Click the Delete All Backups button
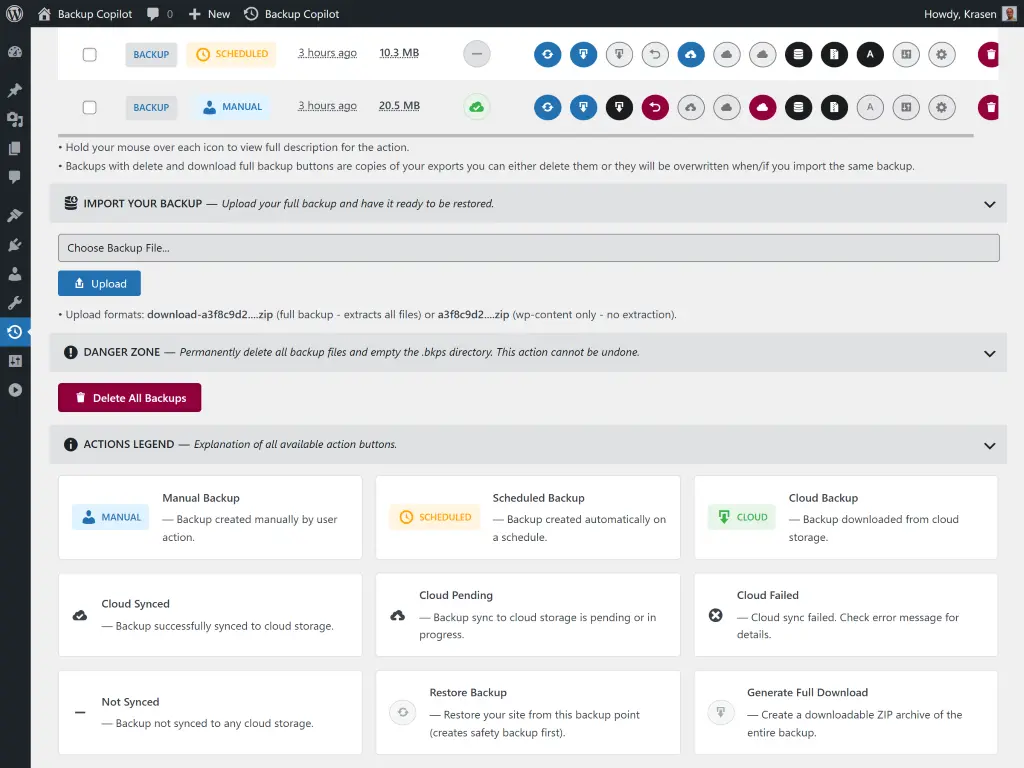1024x768 pixels. [x=129, y=397]
